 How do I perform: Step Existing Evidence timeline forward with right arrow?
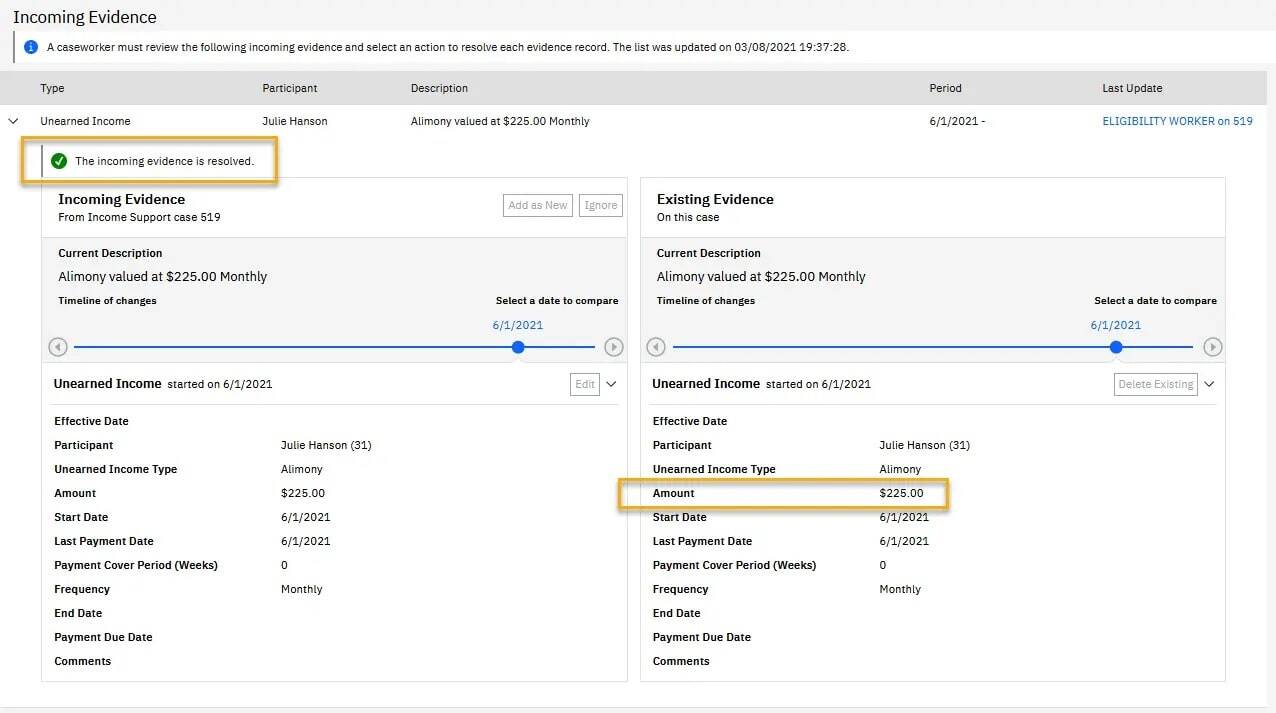(1213, 347)
